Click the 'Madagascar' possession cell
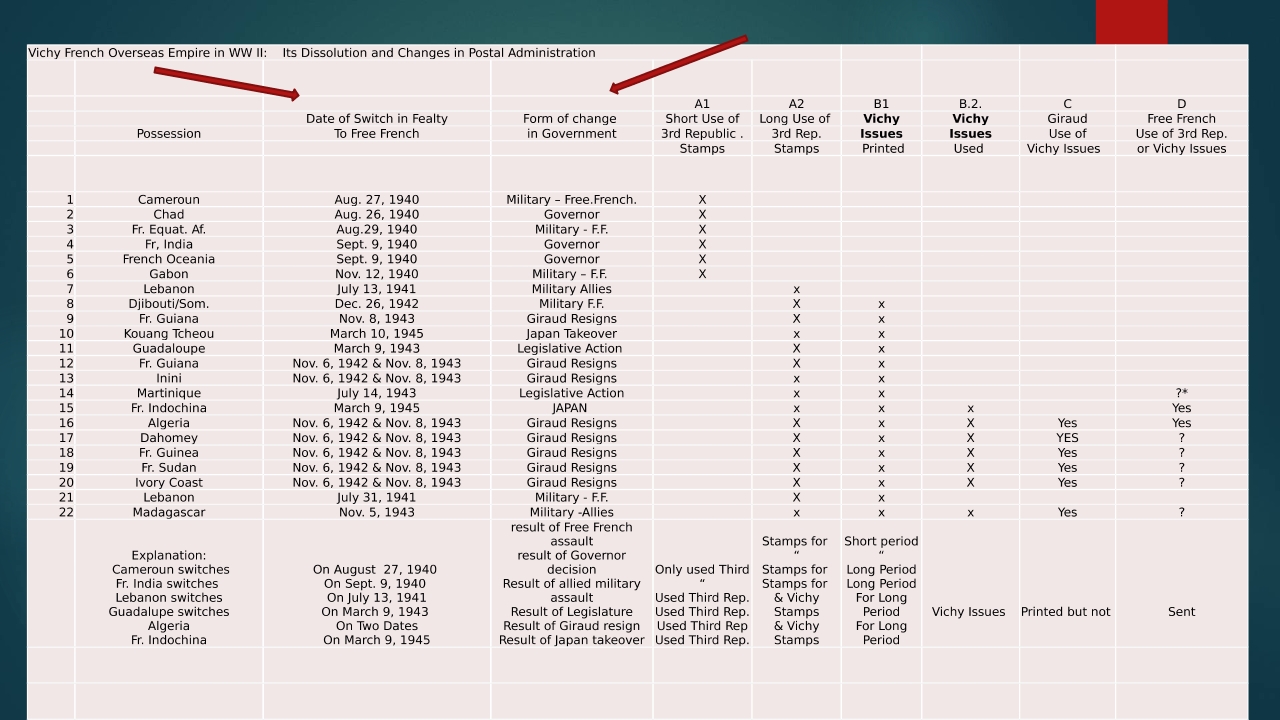This screenshot has width=1280, height=720. (x=169, y=513)
